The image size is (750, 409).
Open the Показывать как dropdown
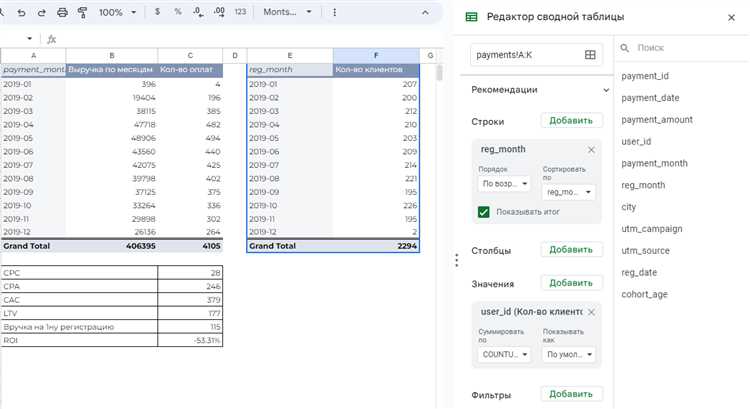[x=569, y=354]
